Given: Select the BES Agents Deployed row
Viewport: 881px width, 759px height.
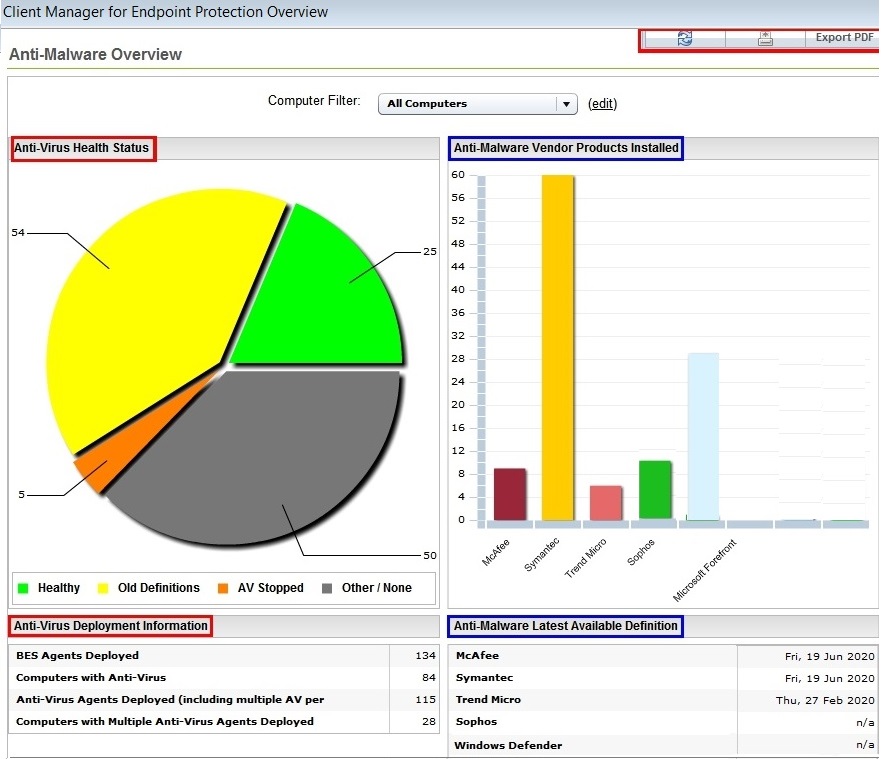Looking at the screenshot, I should click(200, 656).
